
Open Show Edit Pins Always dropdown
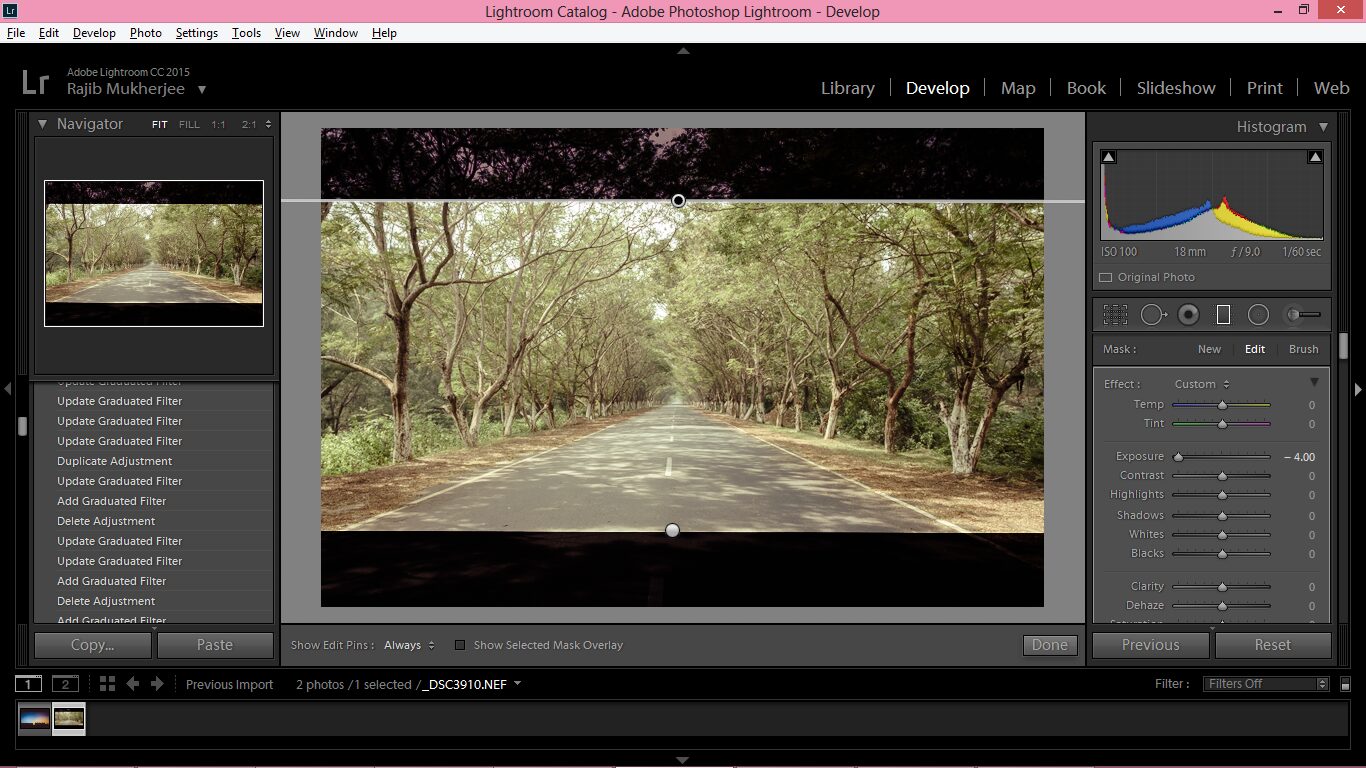[410, 645]
